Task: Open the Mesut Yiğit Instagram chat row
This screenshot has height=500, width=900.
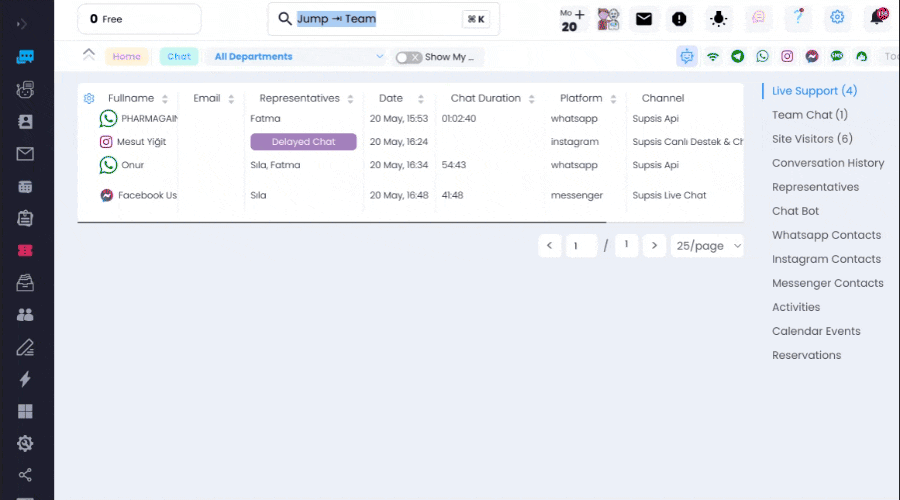Action: (x=410, y=142)
